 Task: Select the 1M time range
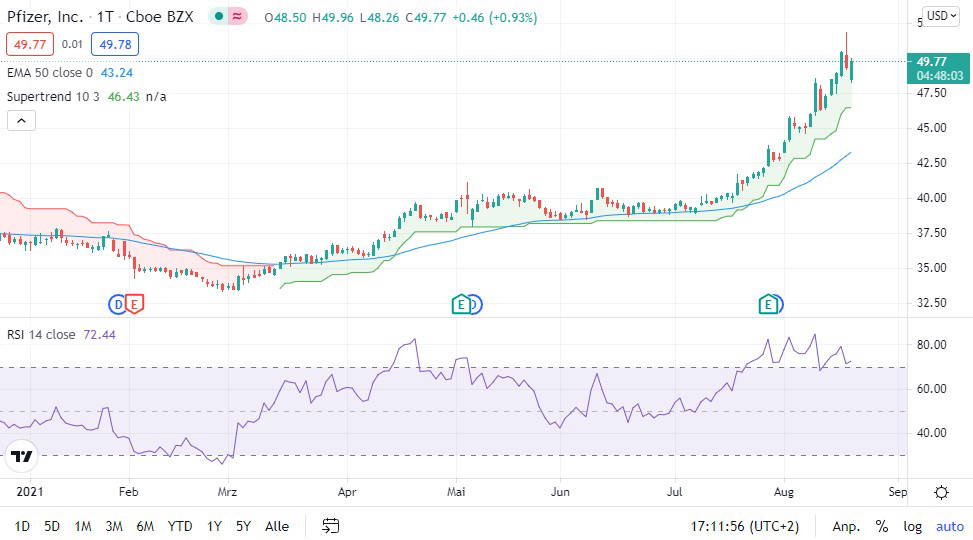click(x=83, y=526)
